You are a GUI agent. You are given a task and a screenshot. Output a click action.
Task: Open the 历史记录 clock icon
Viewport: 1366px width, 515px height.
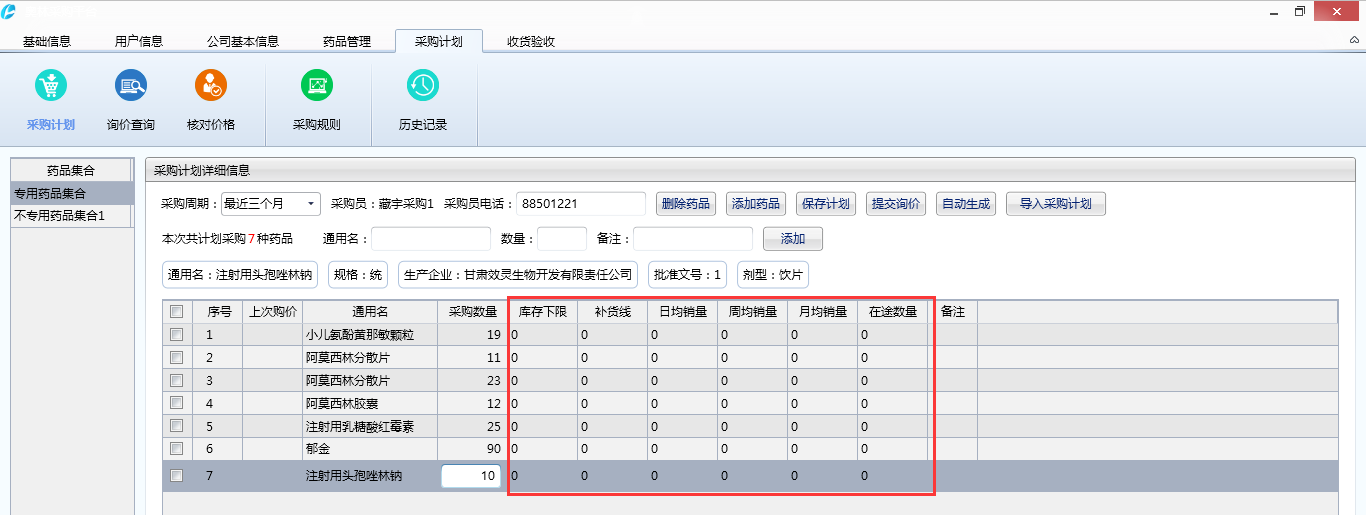(423, 87)
